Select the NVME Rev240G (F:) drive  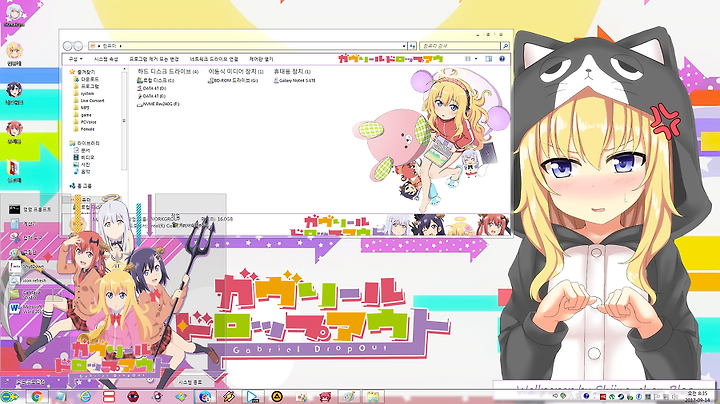(158, 104)
